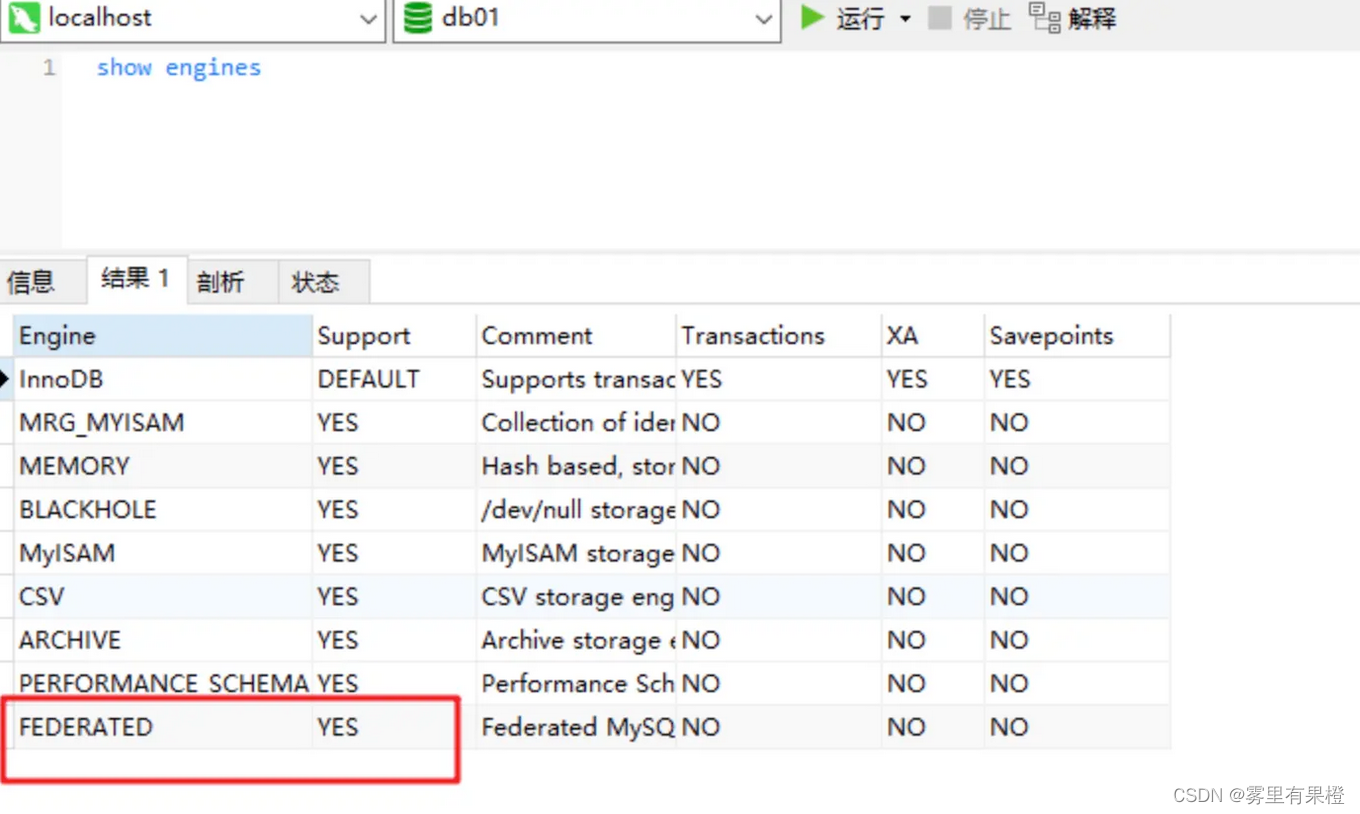Screen dimensions: 1360x814
Task: Select the MEMORY engine cell
Action: [x=163, y=466]
